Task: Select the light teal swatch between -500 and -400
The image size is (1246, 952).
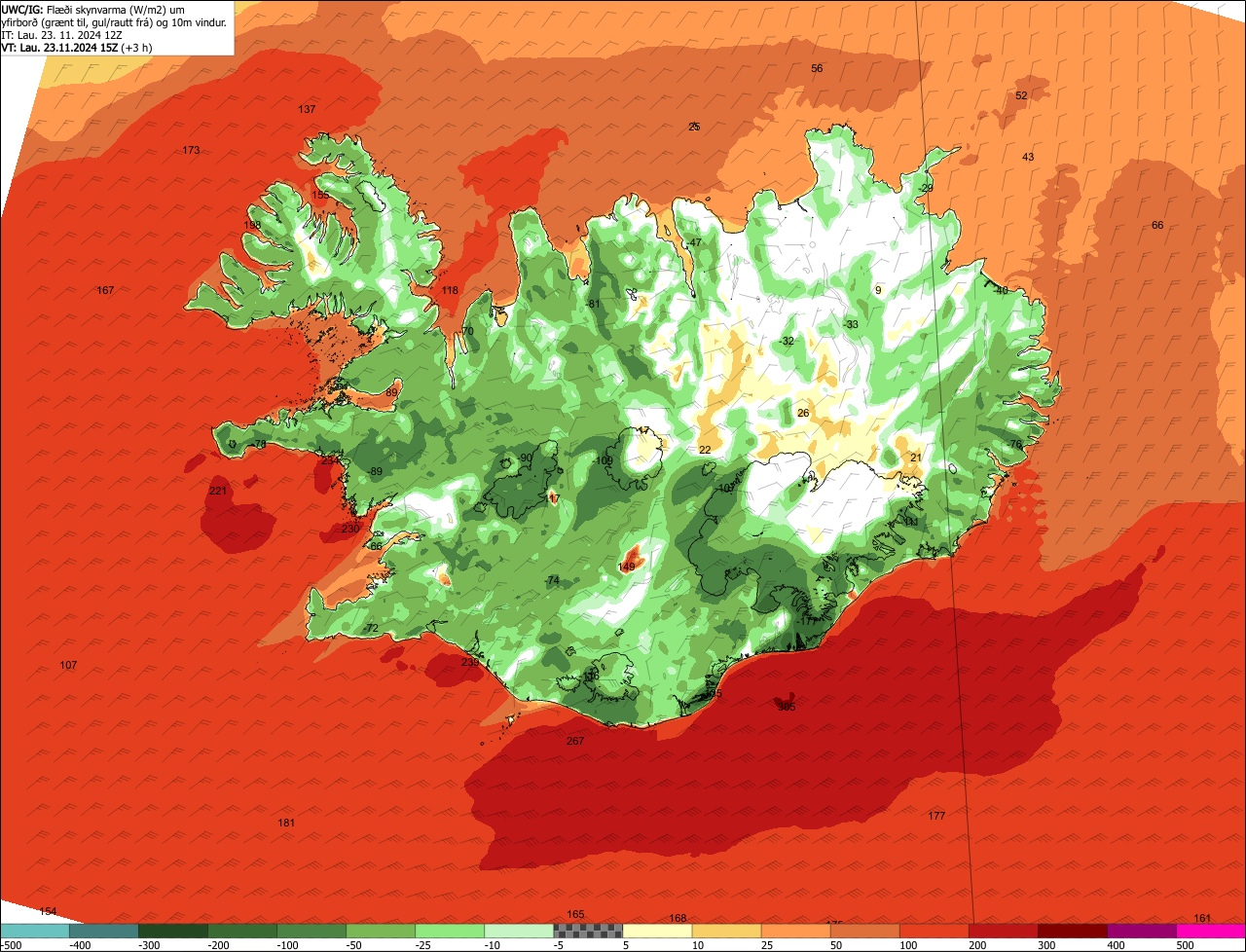Action: (36, 931)
